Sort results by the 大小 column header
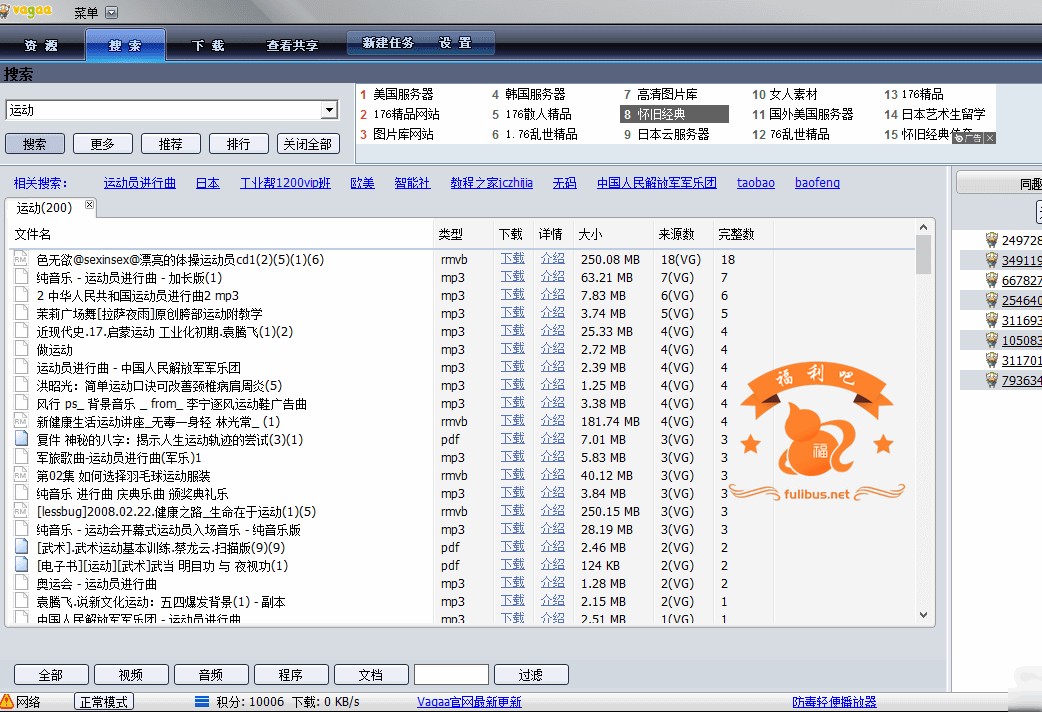 [x=590, y=234]
